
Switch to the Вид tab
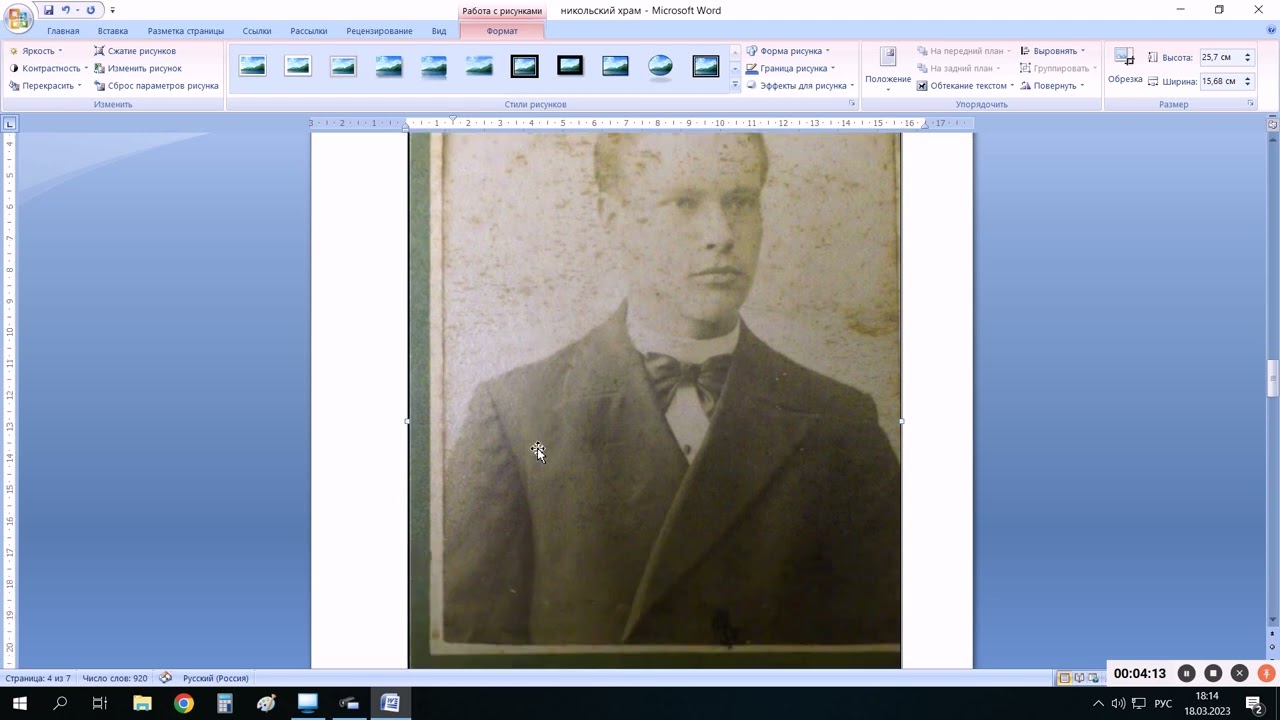coord(439,31)
